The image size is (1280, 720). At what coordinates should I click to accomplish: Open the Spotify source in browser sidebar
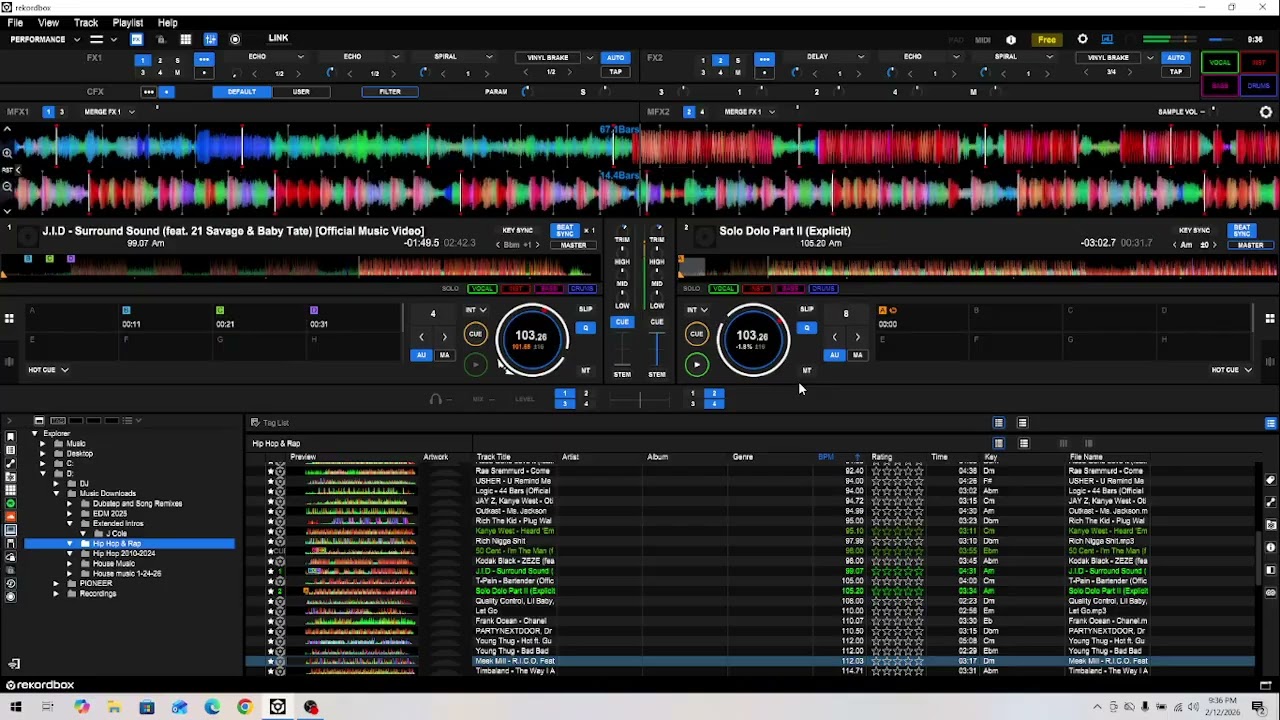10,503
